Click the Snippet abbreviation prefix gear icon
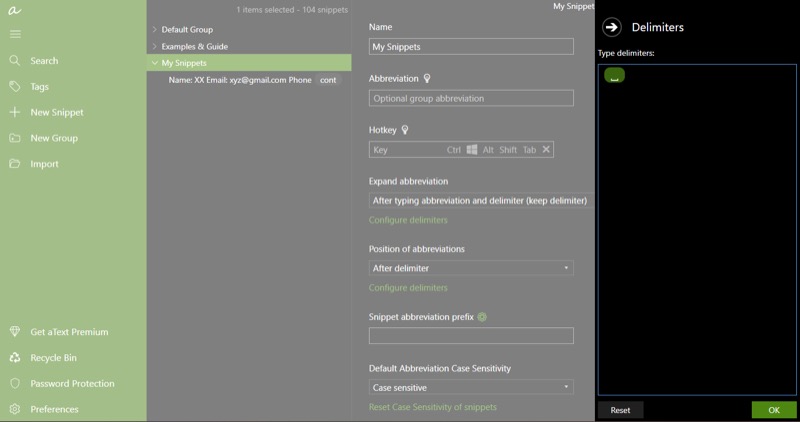The width and height of the screenshot is (800, 422). pyautogui.click(x=482, y=317)
